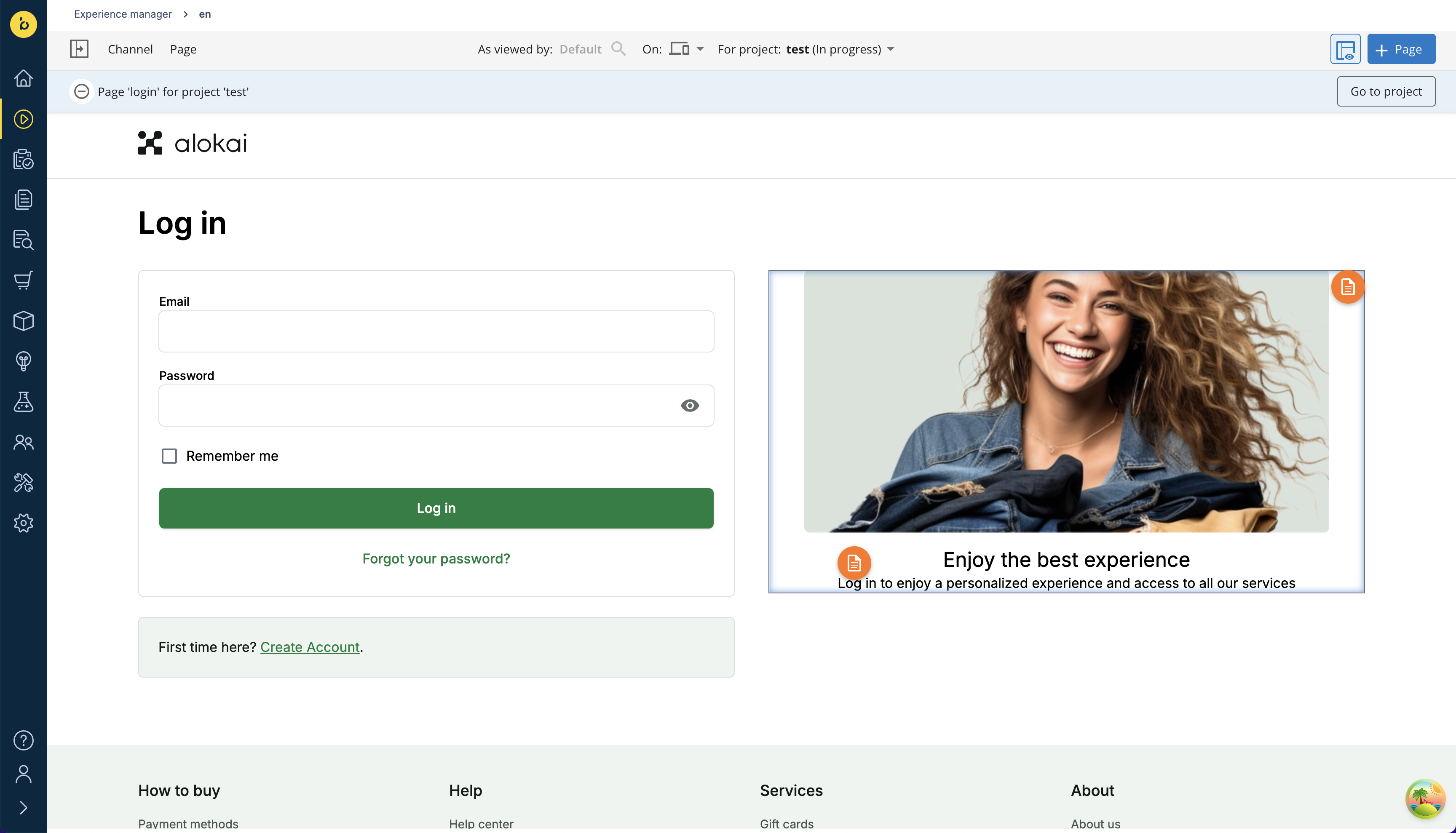
Task: Click the 'Page 'login' for project 'test'' notice text
Action: click(173, 91)
